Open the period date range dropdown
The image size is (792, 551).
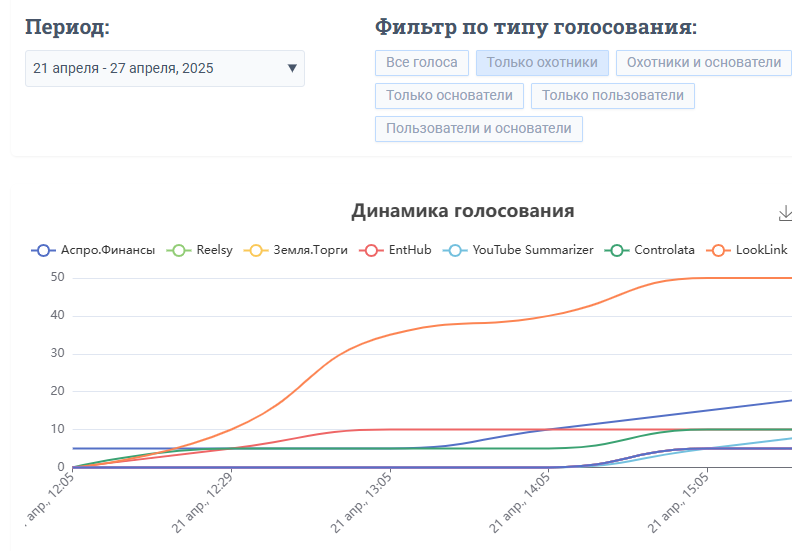164,68
